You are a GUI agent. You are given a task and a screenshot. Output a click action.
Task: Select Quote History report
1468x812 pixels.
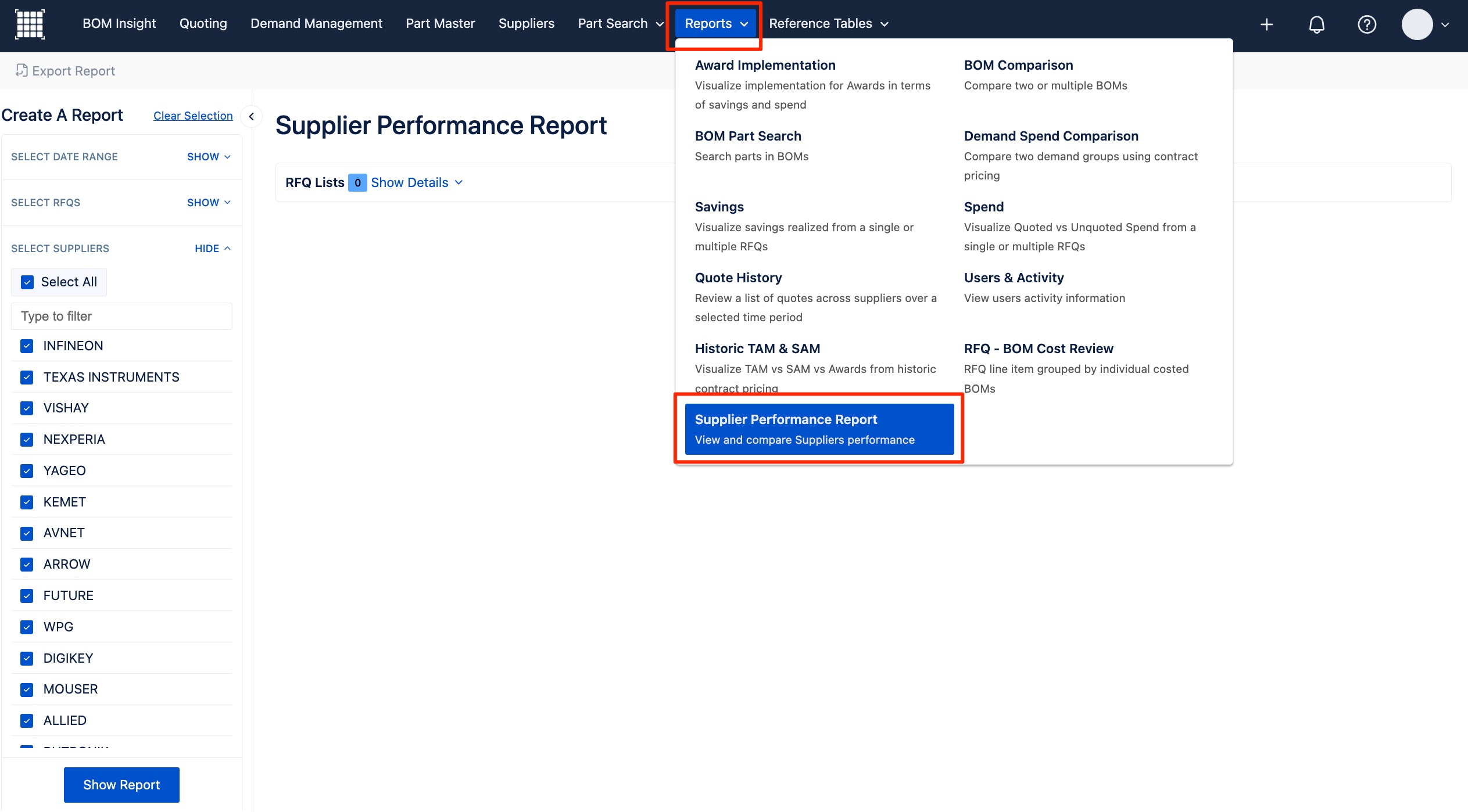819,297
